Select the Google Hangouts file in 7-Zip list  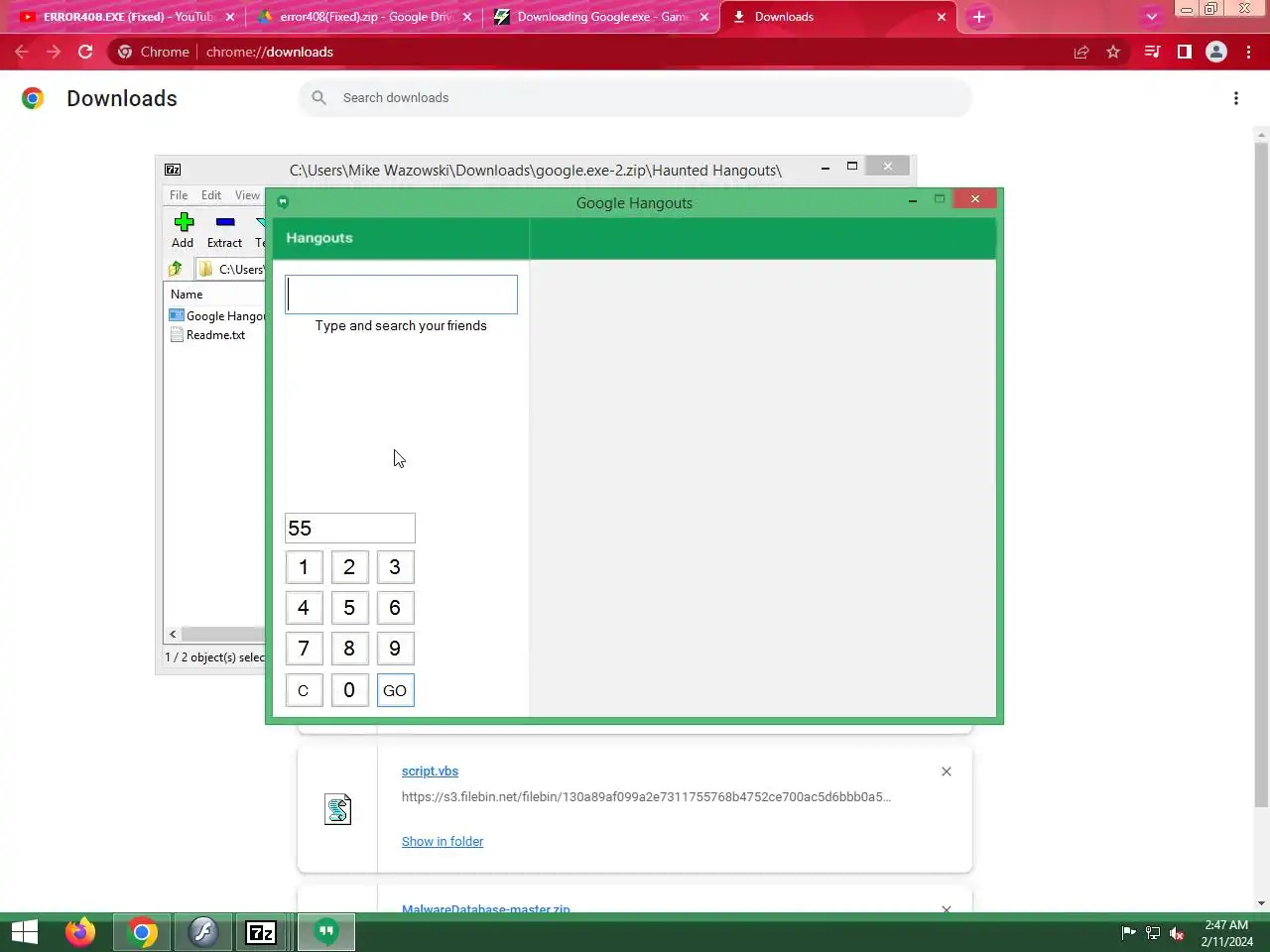(218, 316)
